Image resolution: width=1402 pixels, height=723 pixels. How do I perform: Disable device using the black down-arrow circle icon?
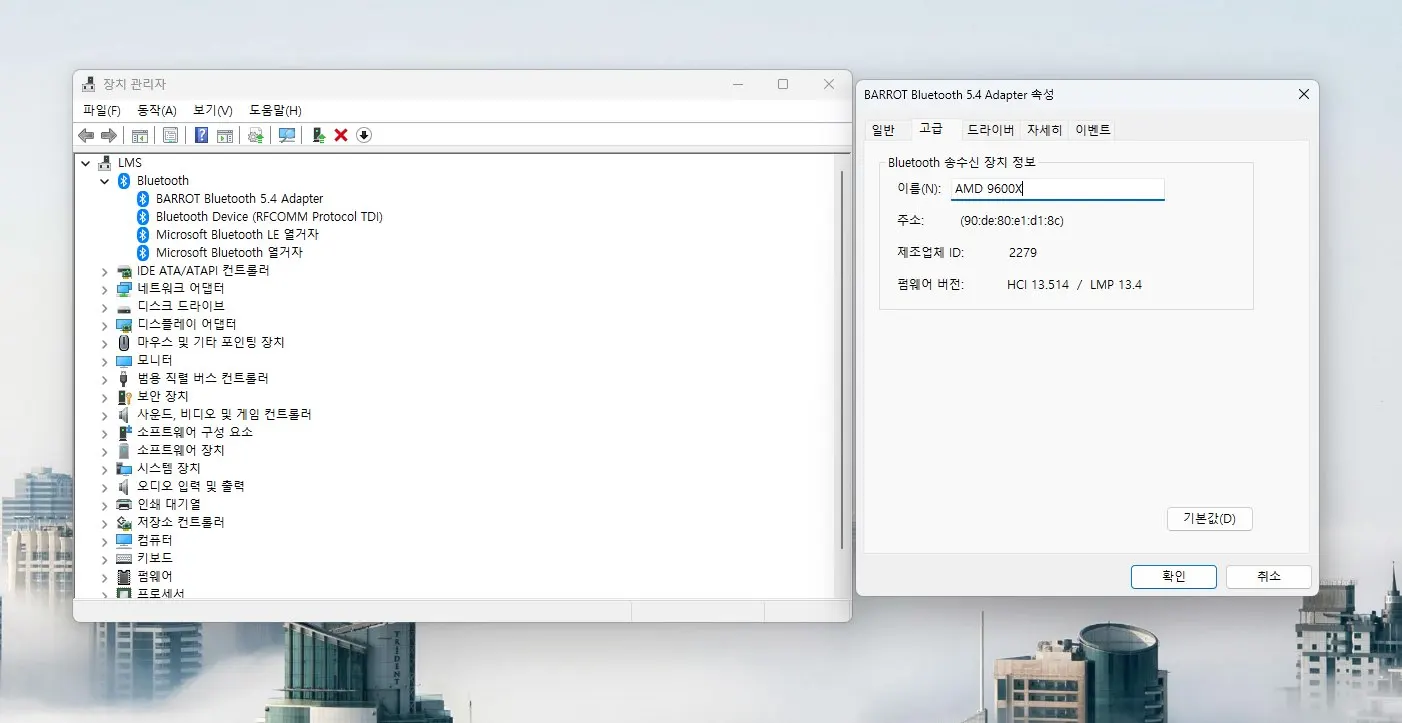(x=364, y=135)
